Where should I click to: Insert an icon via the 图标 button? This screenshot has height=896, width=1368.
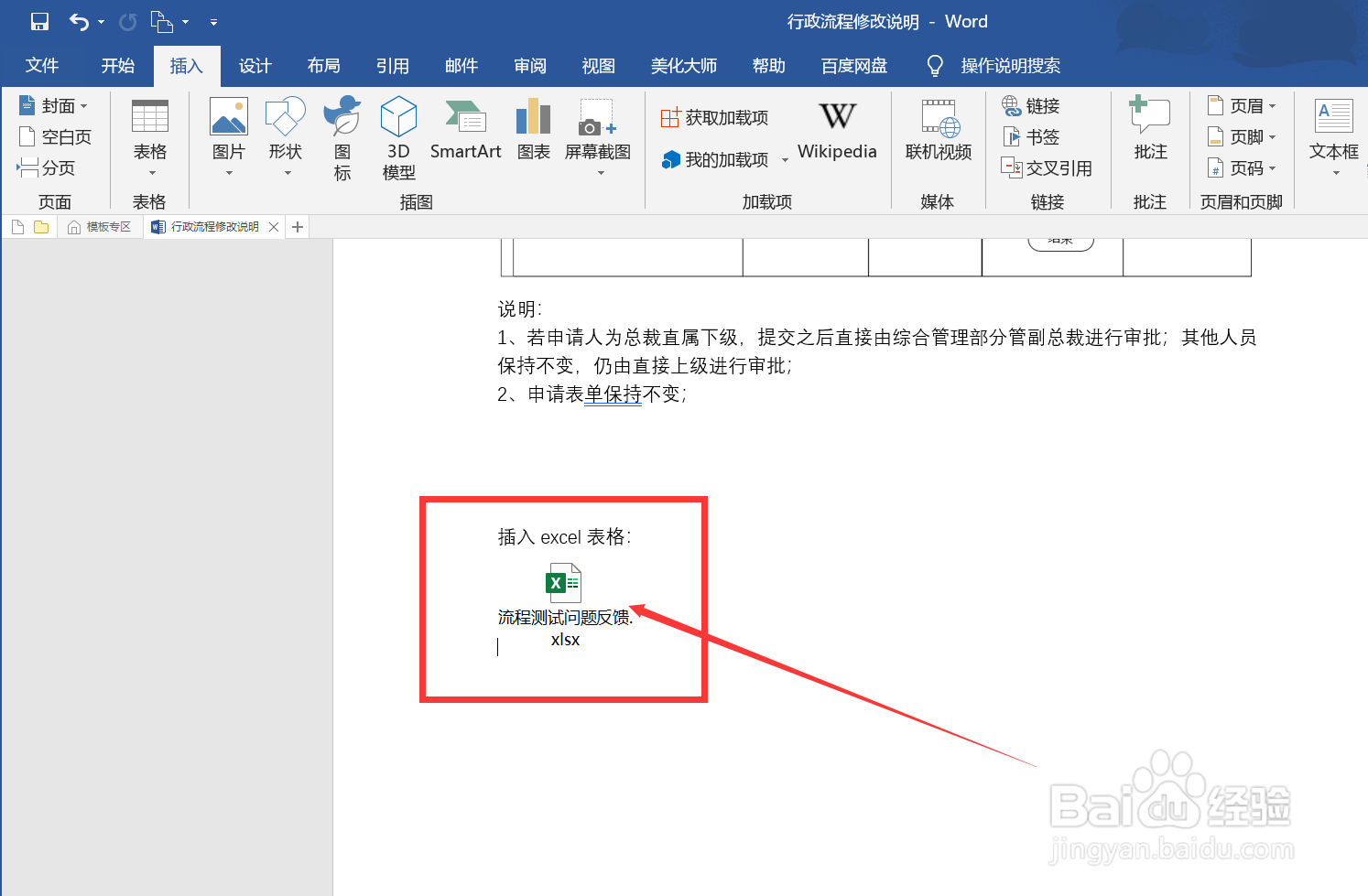(342, 139)
